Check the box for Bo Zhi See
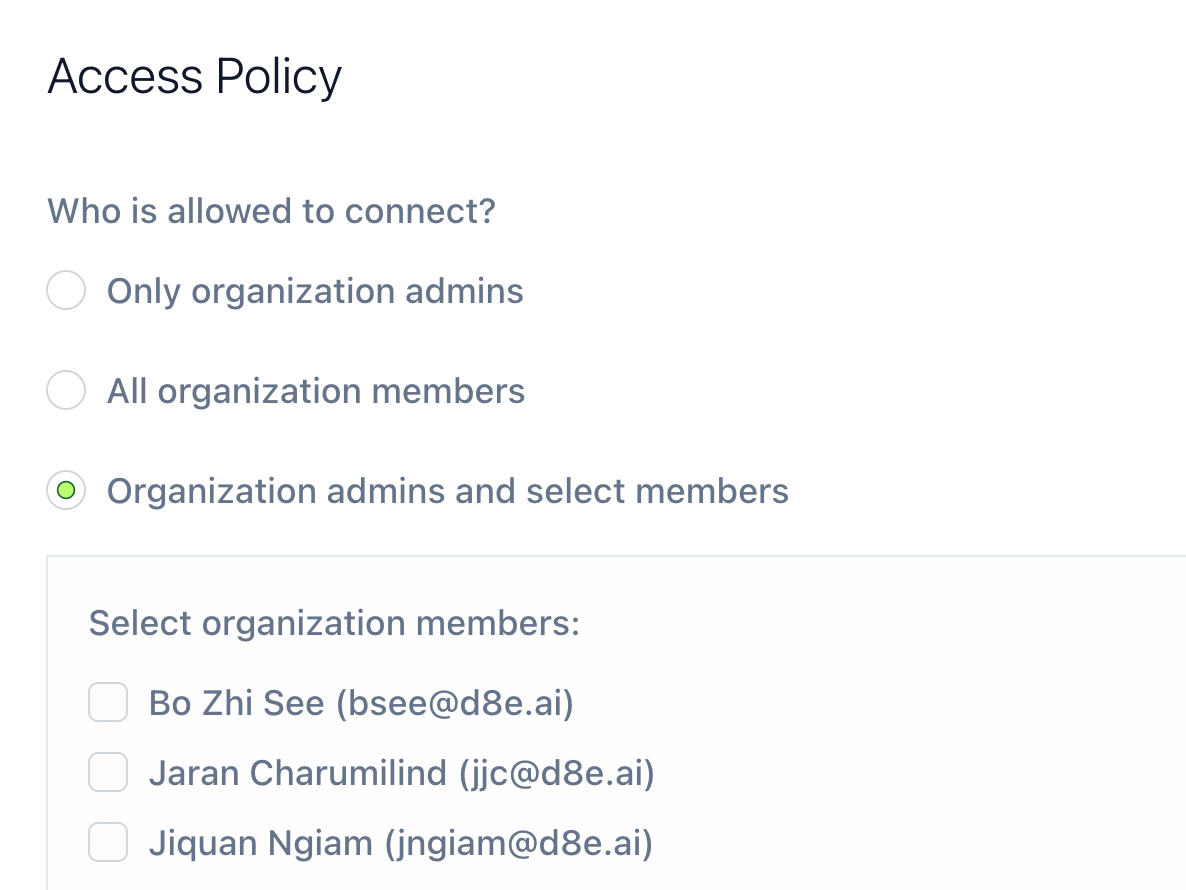 point(108,702)
